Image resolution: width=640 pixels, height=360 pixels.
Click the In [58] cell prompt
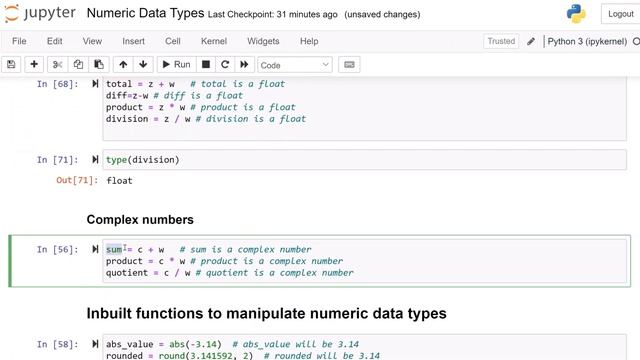[x=58, y=344]
